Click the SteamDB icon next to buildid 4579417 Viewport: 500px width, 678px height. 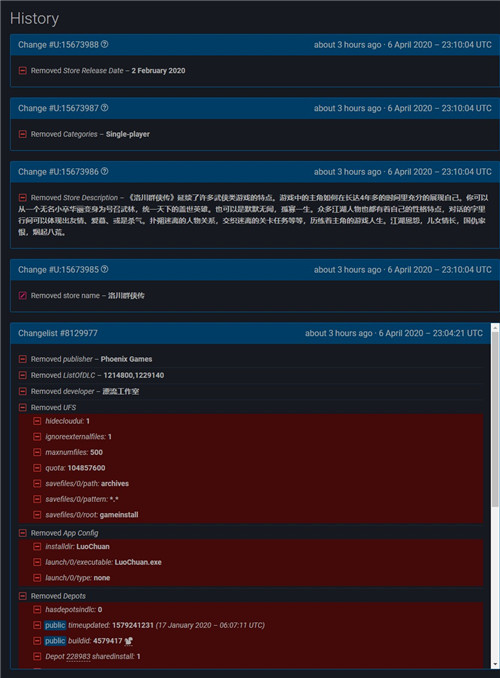(128, 641)
